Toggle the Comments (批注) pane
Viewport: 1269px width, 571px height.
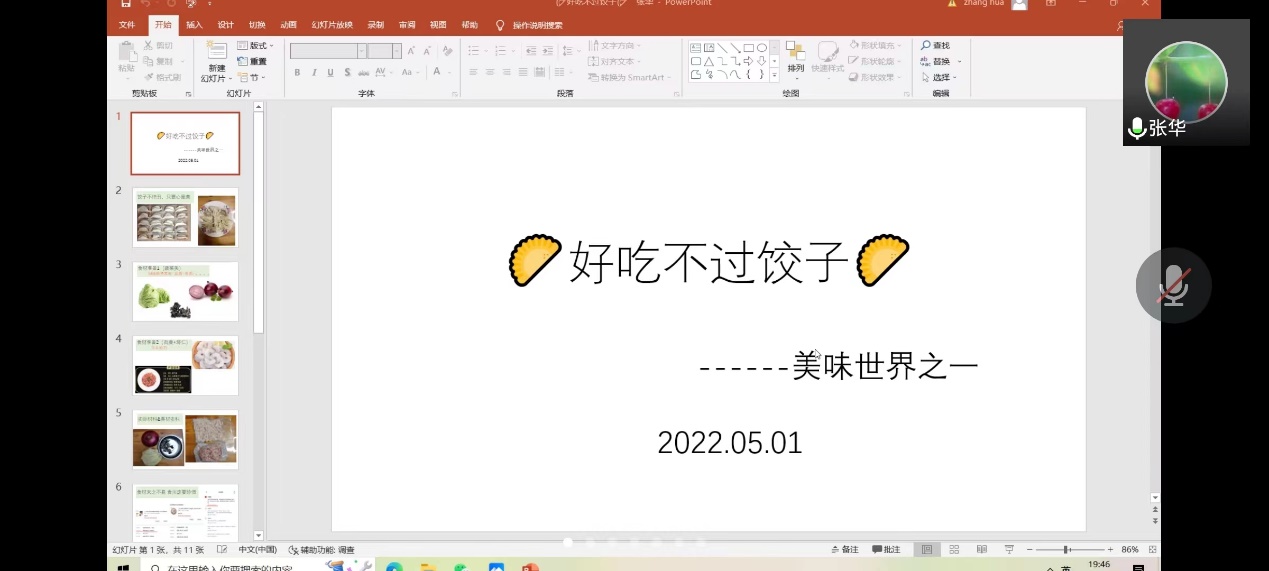point(886,550)
